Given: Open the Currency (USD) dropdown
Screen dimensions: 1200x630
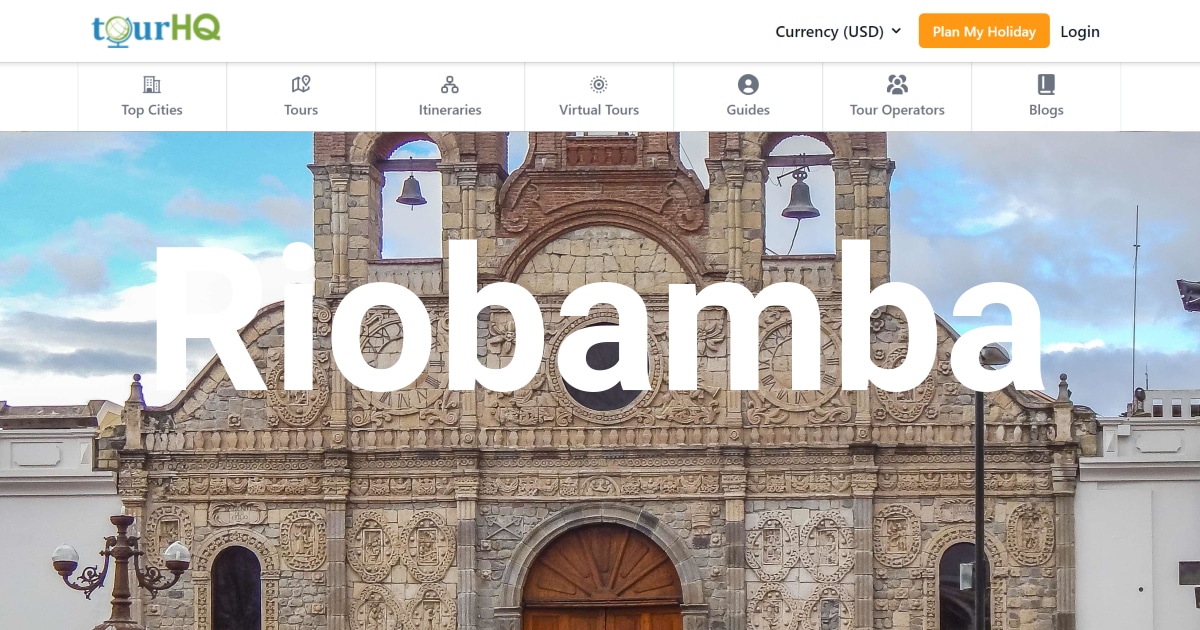Looking at the screenshot, I should pyautogui.click(x=838, y=31).
